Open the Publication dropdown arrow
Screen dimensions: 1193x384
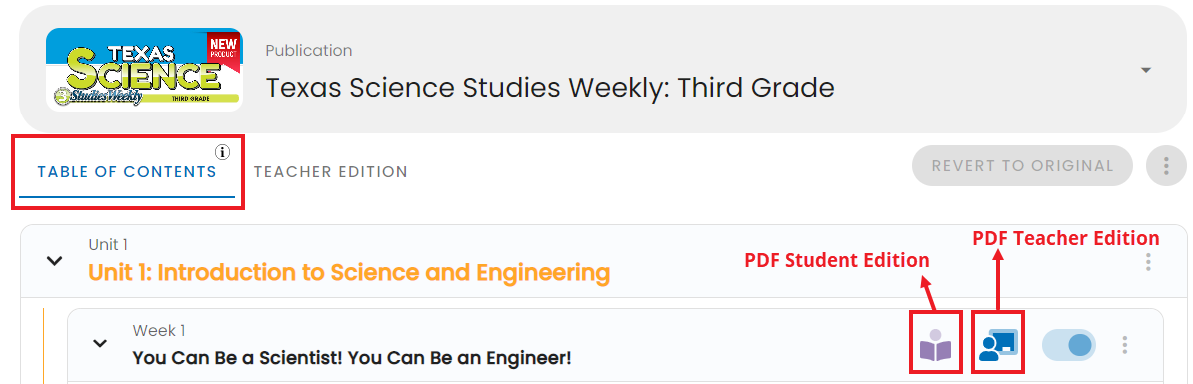pos(1146,70)
